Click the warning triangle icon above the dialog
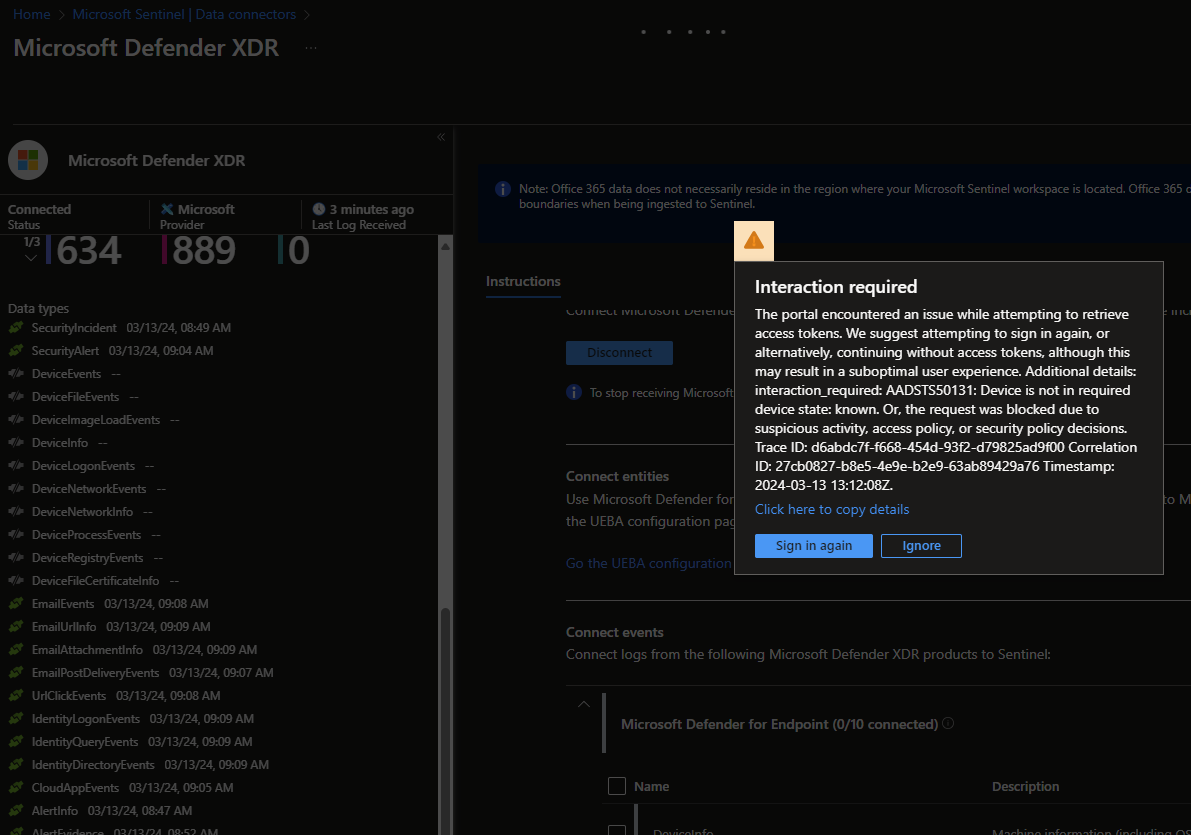This screenshot has width=1191, height=835. [753, 241]
